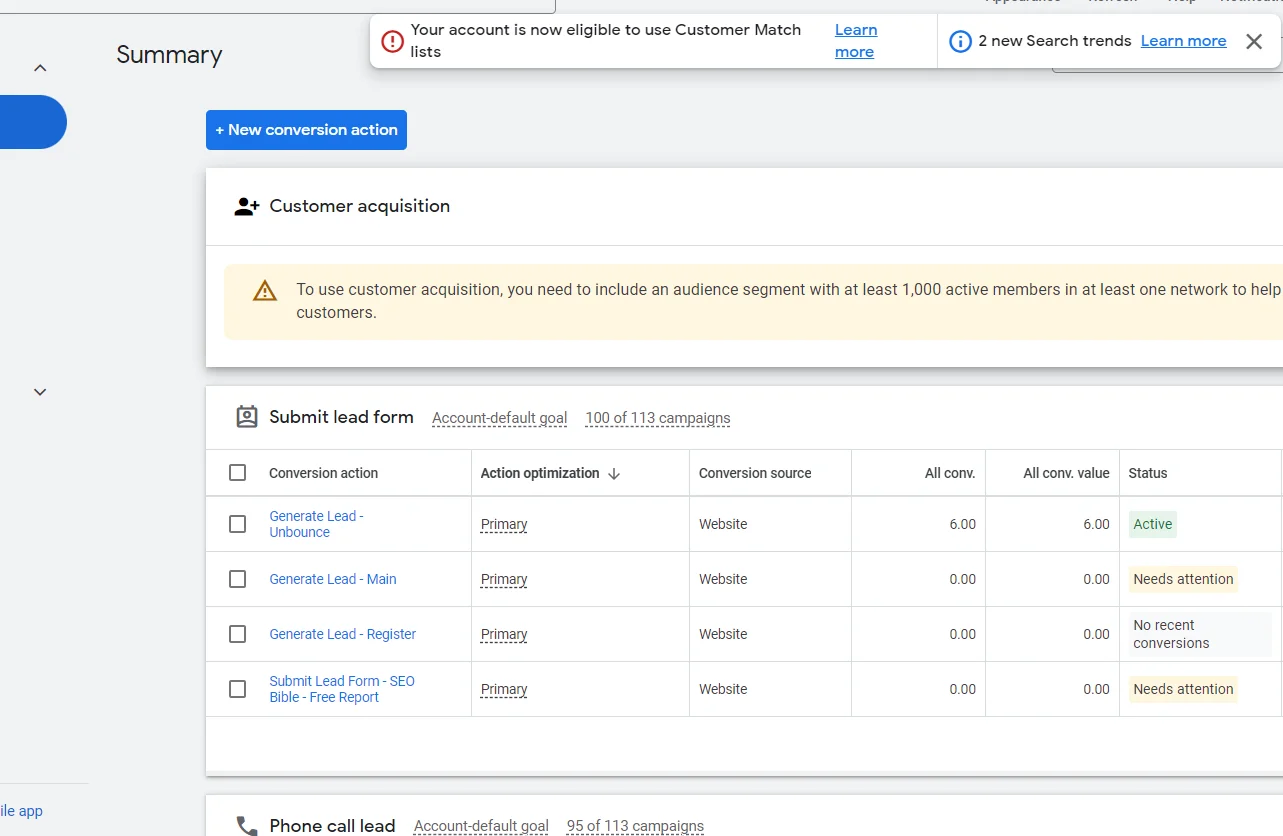Expand the sidebar section with down chevron
This screenshot has height=836, width=1283.
pyautogui.click(x=40, y=392)
